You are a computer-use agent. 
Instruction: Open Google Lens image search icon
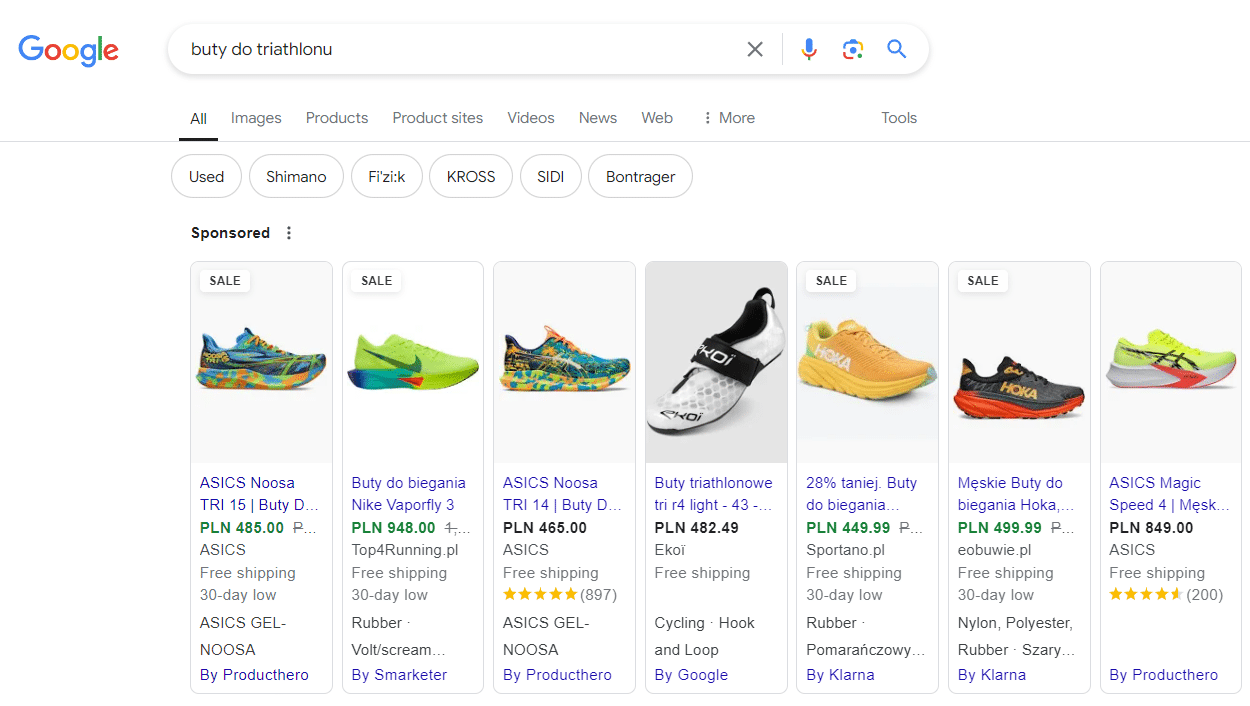tap(853, 49)
